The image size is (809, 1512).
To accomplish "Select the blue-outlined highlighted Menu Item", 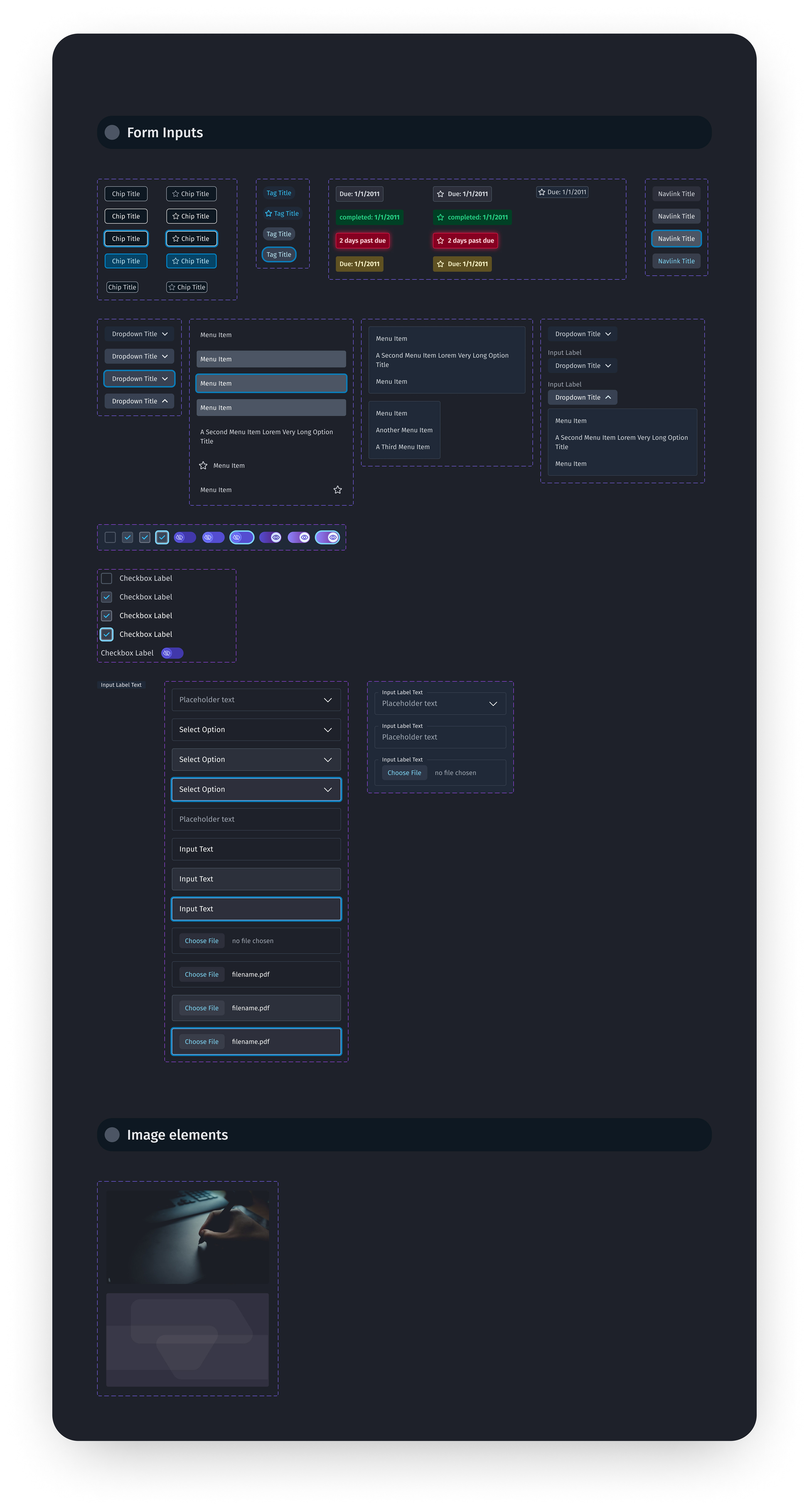I will click(271, 383).
